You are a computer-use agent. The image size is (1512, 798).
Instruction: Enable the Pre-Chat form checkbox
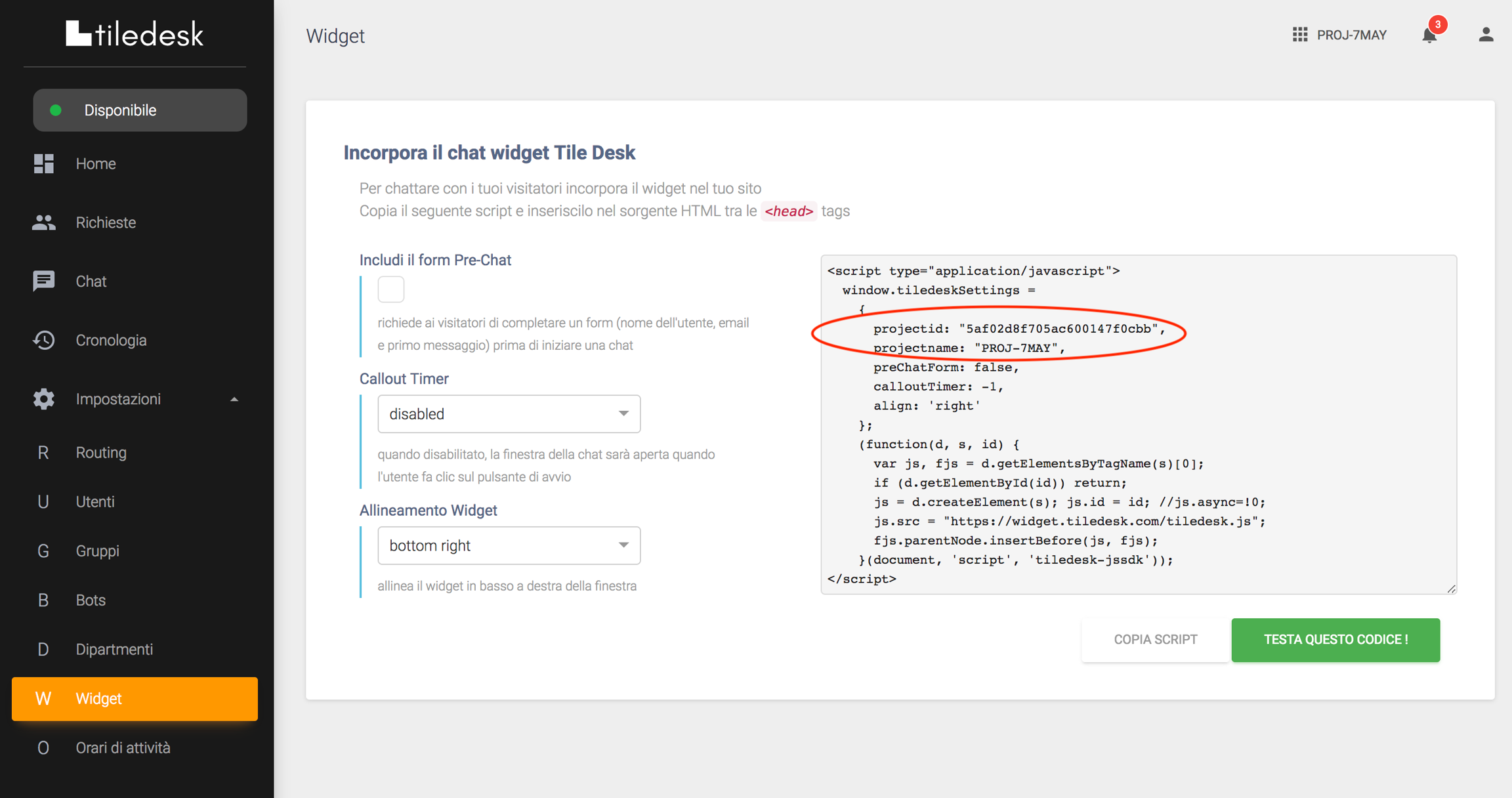[x=390, y=289]
